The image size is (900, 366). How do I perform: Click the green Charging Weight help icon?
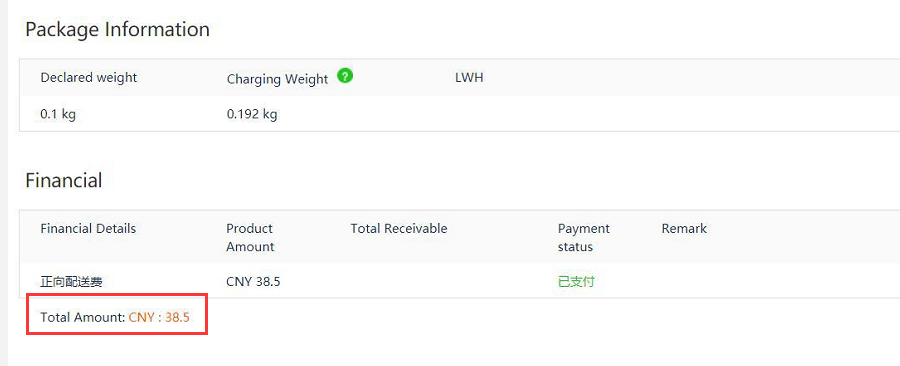coord(345,76)
